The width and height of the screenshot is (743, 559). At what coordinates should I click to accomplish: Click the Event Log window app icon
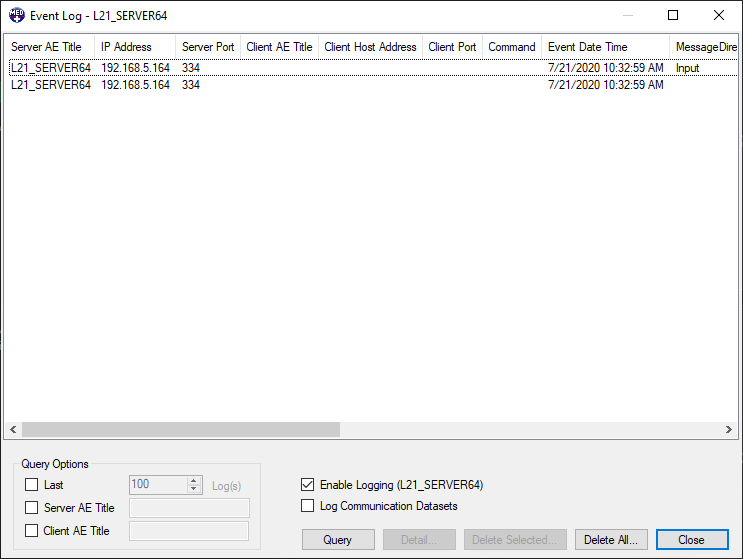(17, 16)
